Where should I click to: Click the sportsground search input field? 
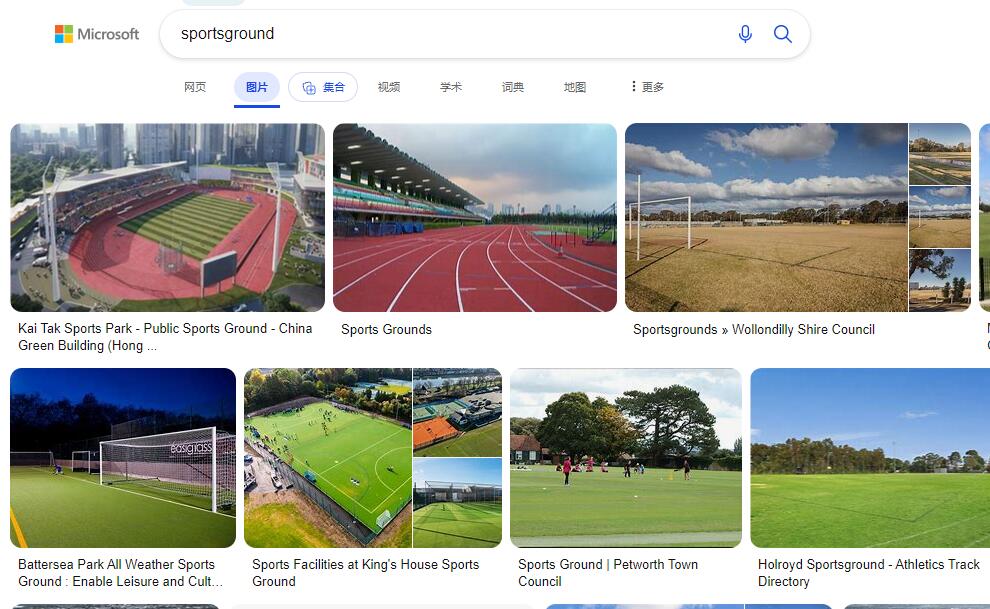point(451,34)
